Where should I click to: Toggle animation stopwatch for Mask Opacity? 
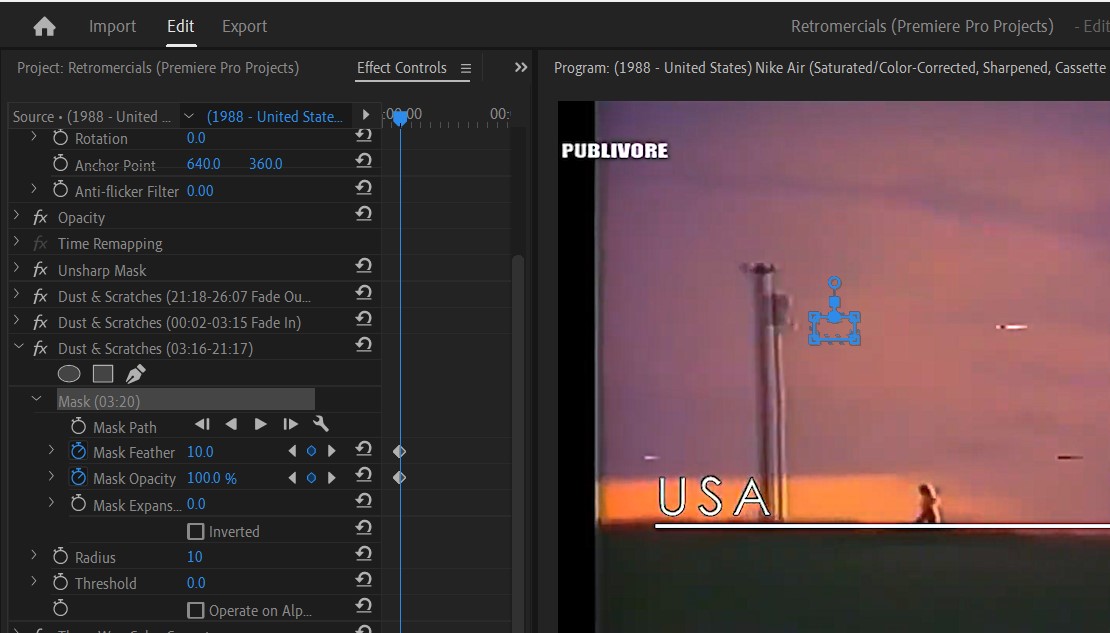click(x=78, y=477)
